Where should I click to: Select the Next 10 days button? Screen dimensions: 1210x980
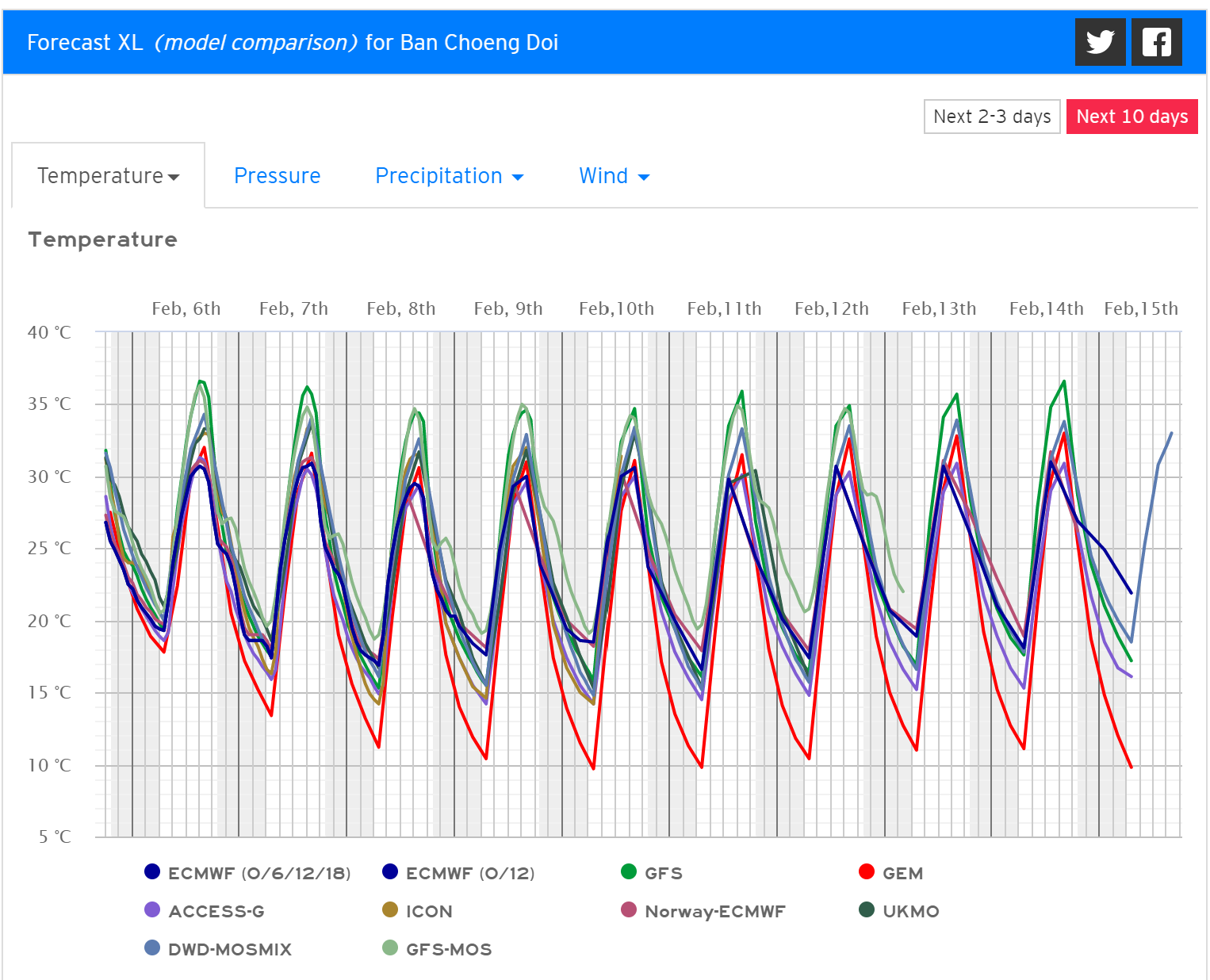[1132, 117]
